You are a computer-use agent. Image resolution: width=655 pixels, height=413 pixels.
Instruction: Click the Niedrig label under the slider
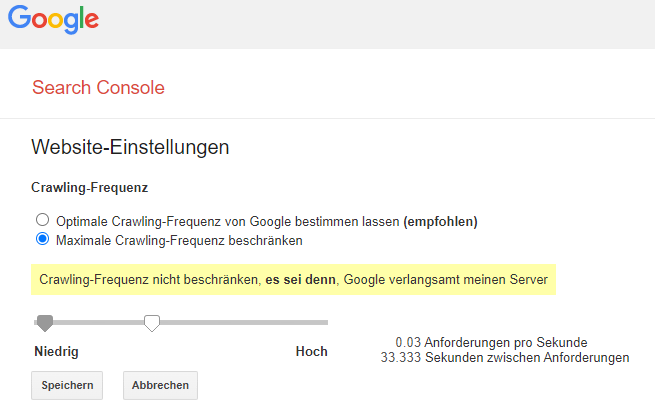56,352
